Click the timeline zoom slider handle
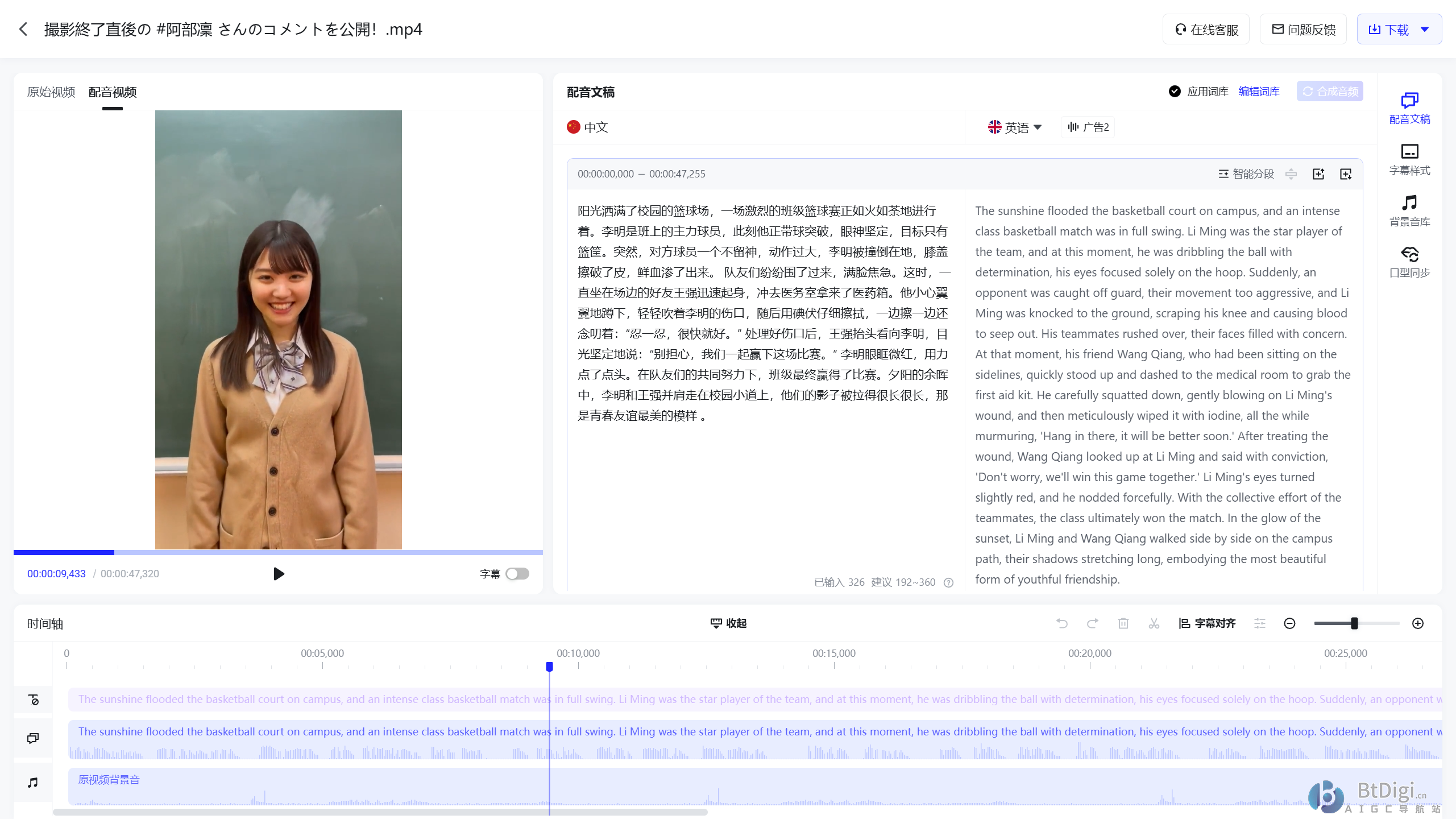Image resolution: width=1456 pixels, height=819 pixels. (x=1354, y=623)
